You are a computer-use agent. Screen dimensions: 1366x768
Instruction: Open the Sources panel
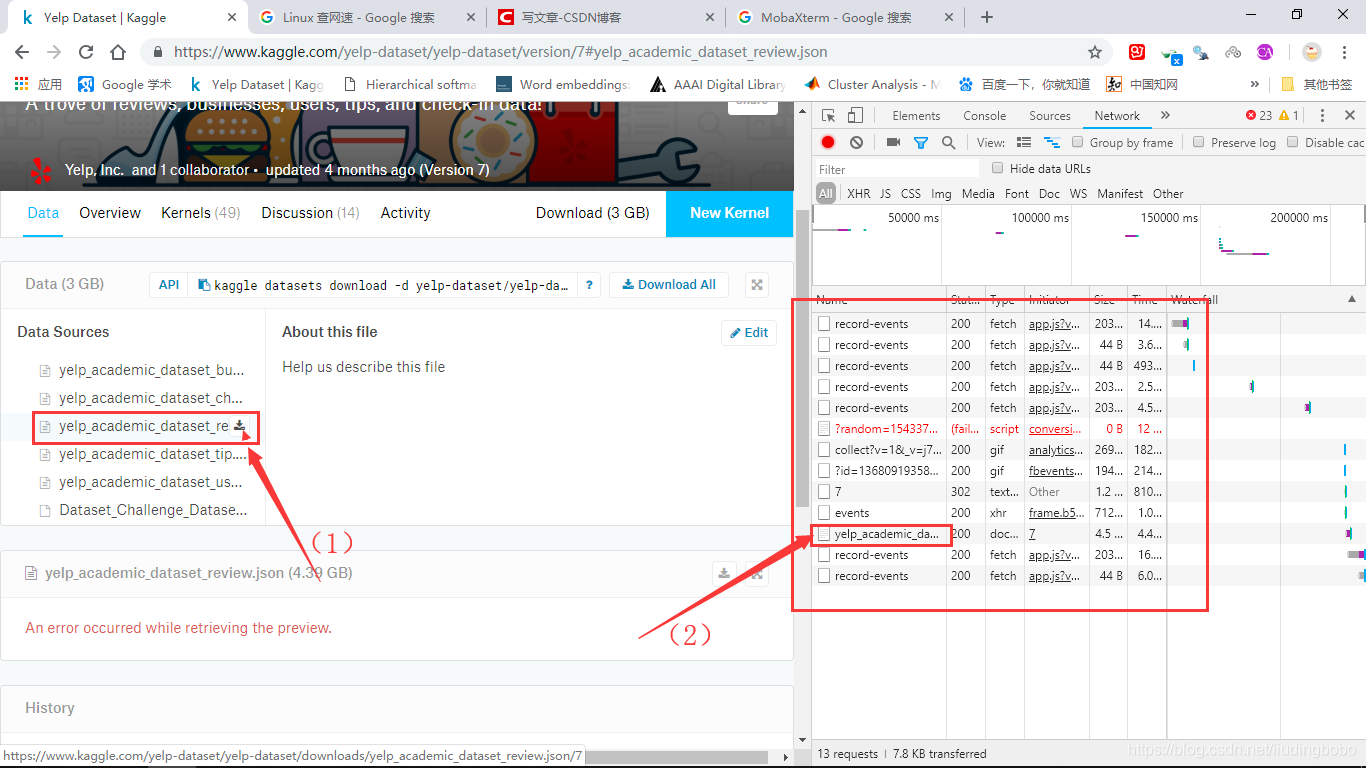pos(1050,116)
